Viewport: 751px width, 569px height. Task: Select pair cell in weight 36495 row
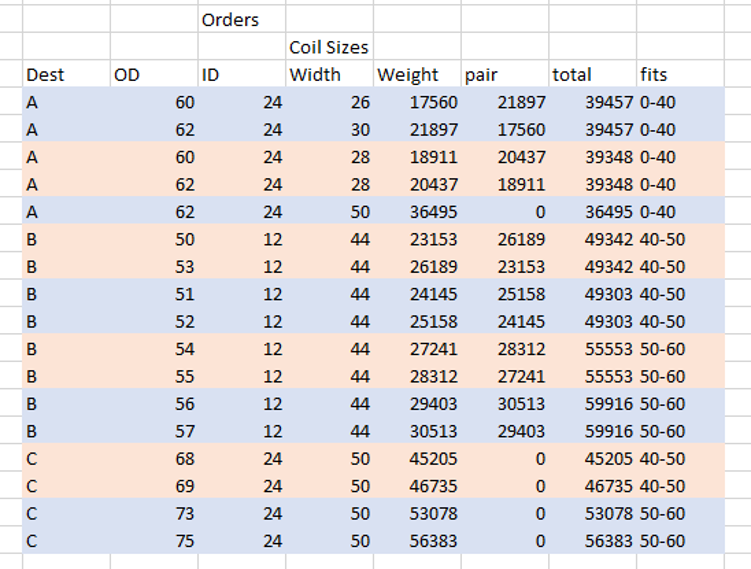tap(505, 211)
